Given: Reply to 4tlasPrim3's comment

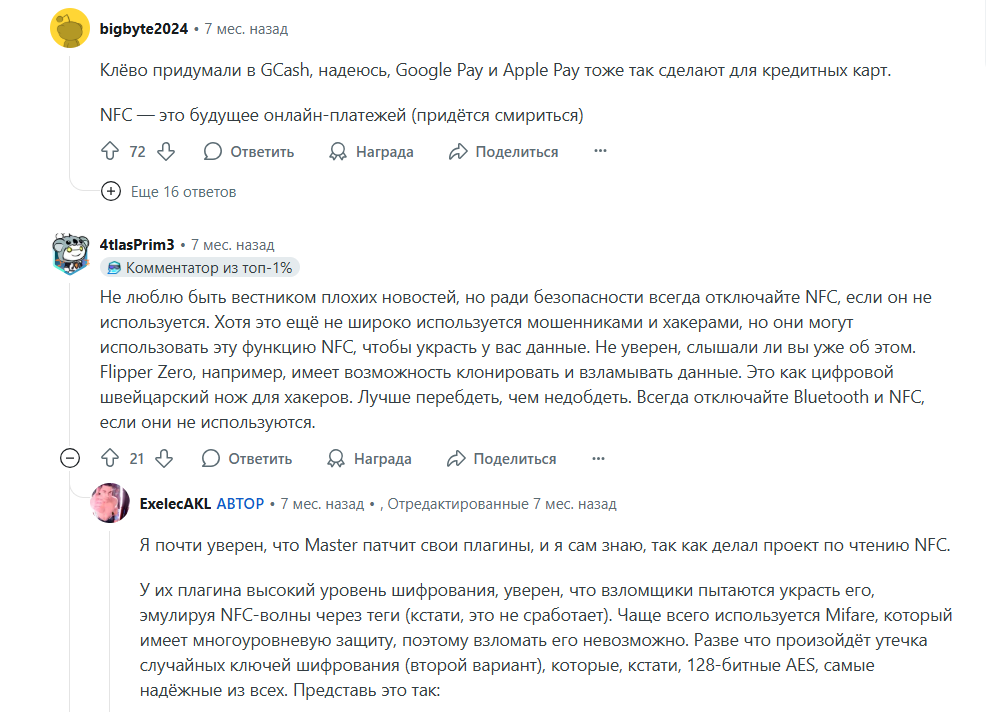Looking at the screenshot, I should tap(247, 459).
